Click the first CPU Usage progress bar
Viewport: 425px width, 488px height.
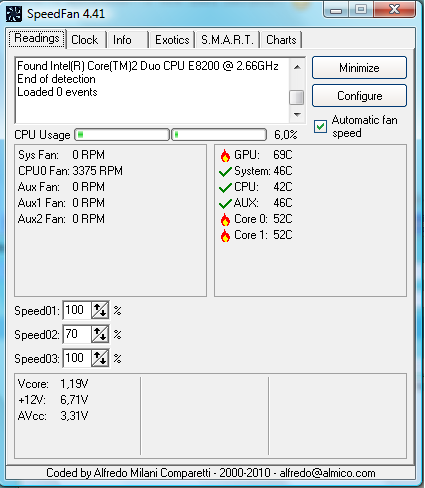[122, 135]
